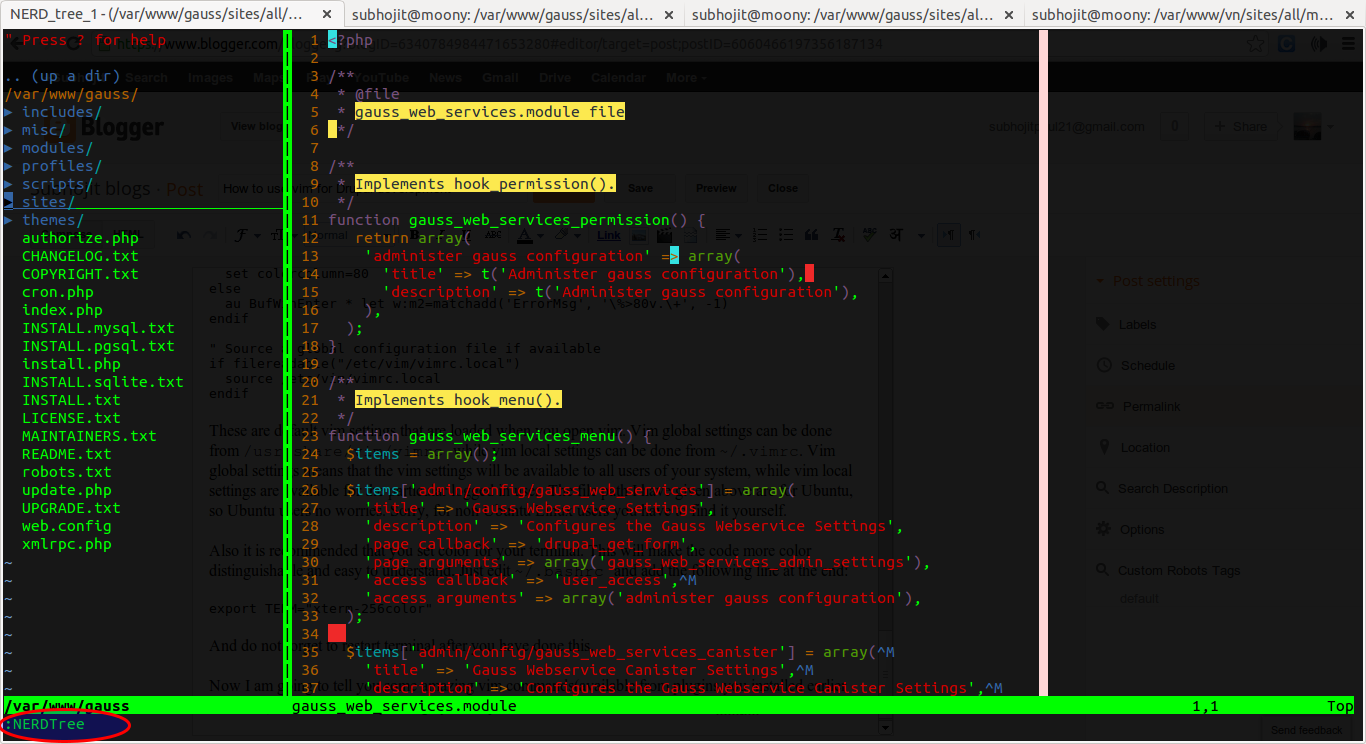The image size is (1366, 744).
Task: Open authorize.php in the tree
Action: coord(80,238)
